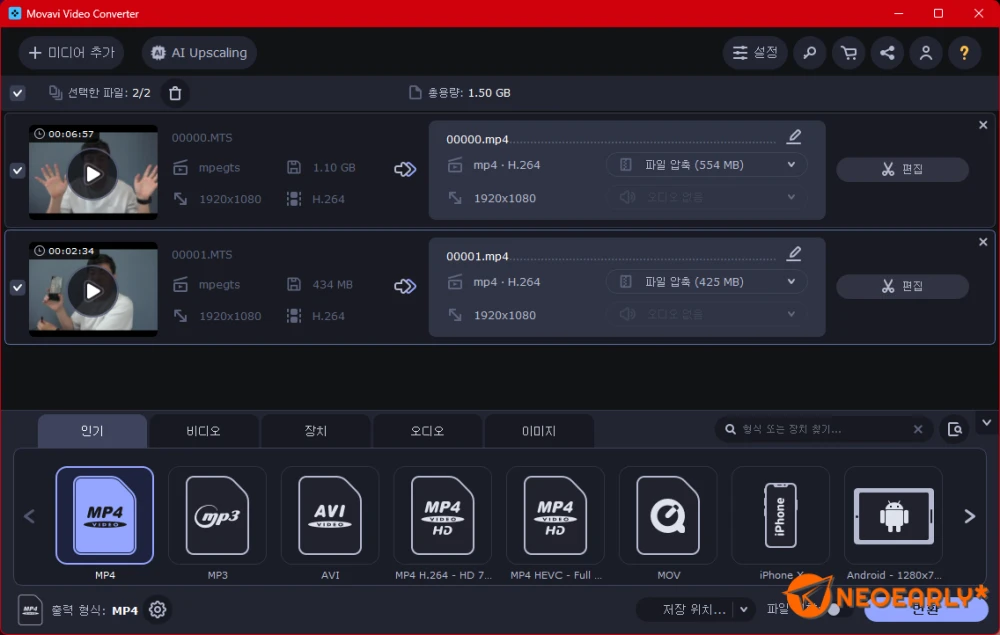Click output resolution 1920x1080 for 00001.mp4
Screen dimensions: 1000x635
tap(504, 316)
